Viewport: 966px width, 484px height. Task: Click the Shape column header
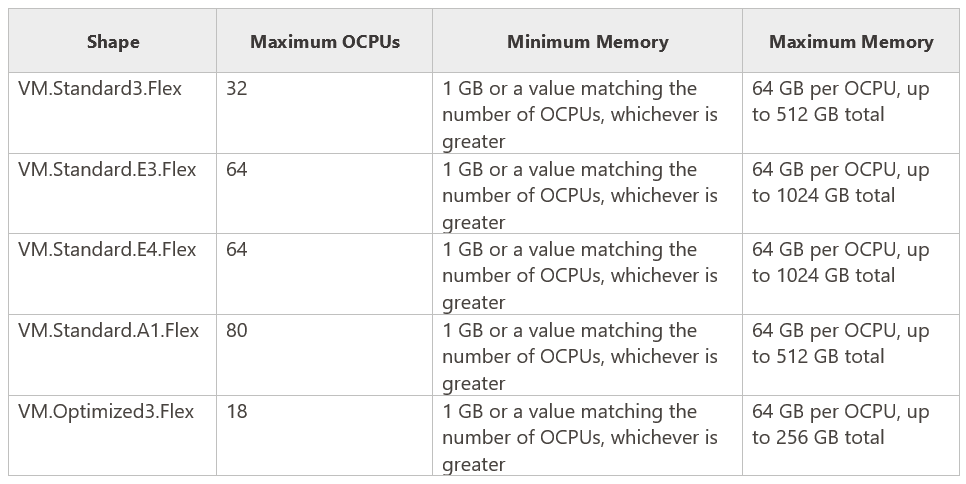[113, 42]
